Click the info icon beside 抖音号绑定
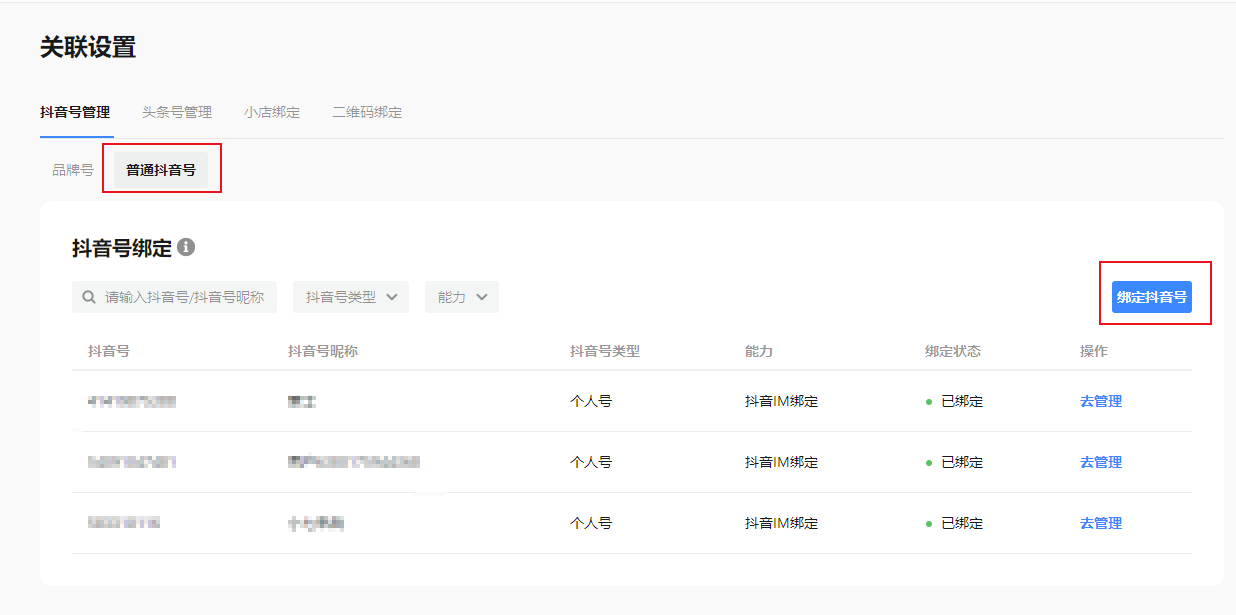Viewport: 1236px width, 615px height. tap(186, 248)
